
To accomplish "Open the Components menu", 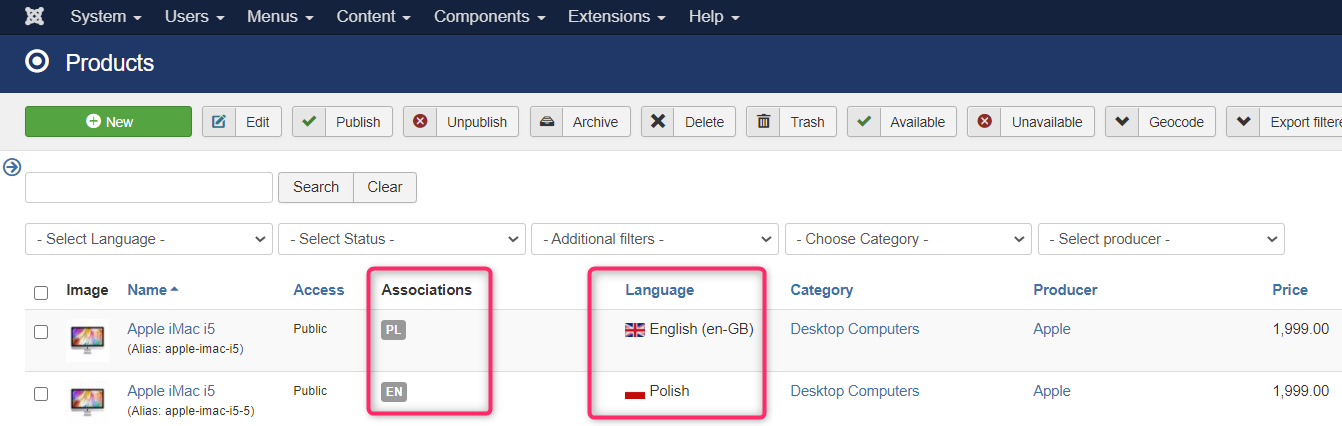I will (490, 17).
